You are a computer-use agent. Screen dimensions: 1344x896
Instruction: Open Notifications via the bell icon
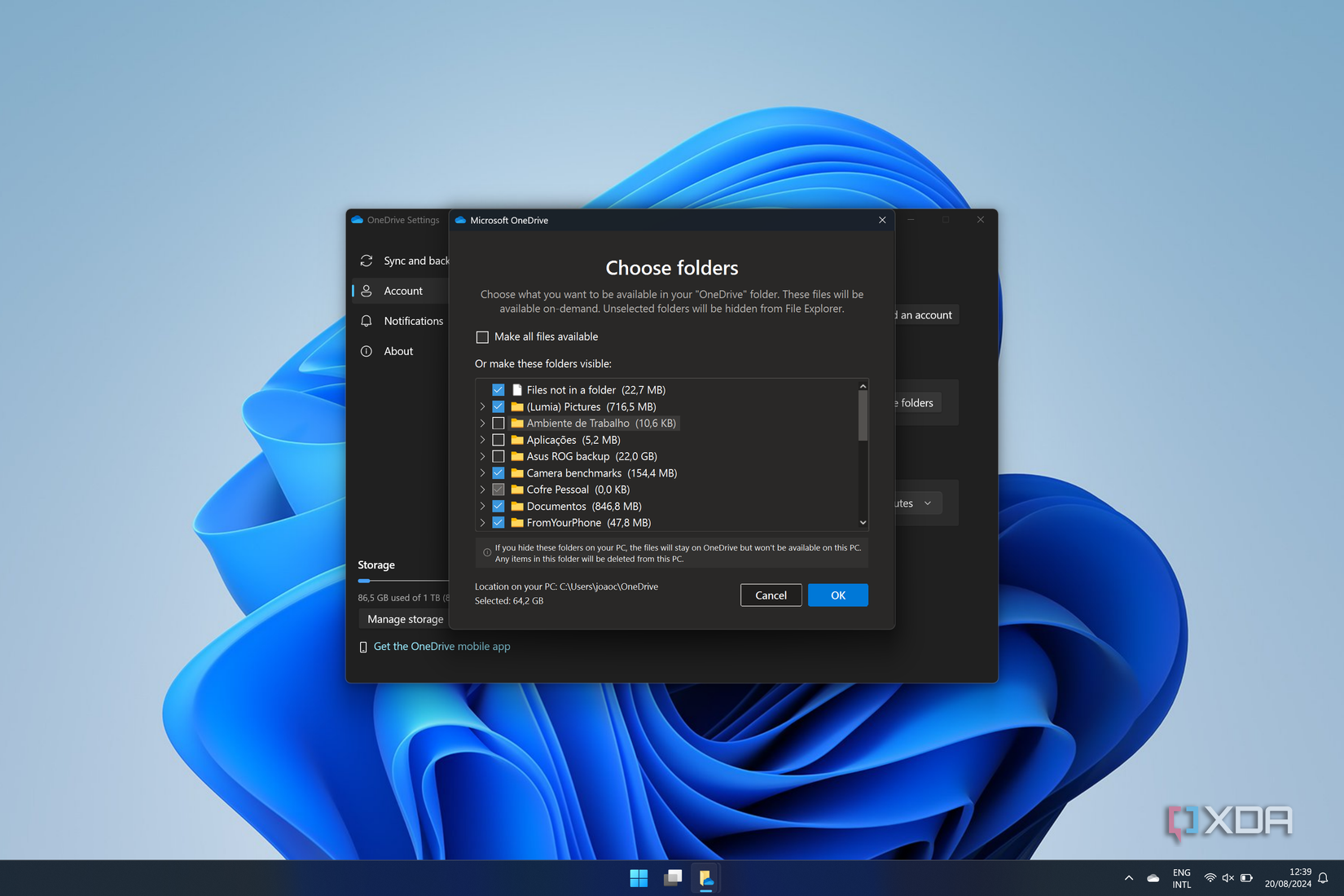368,321
